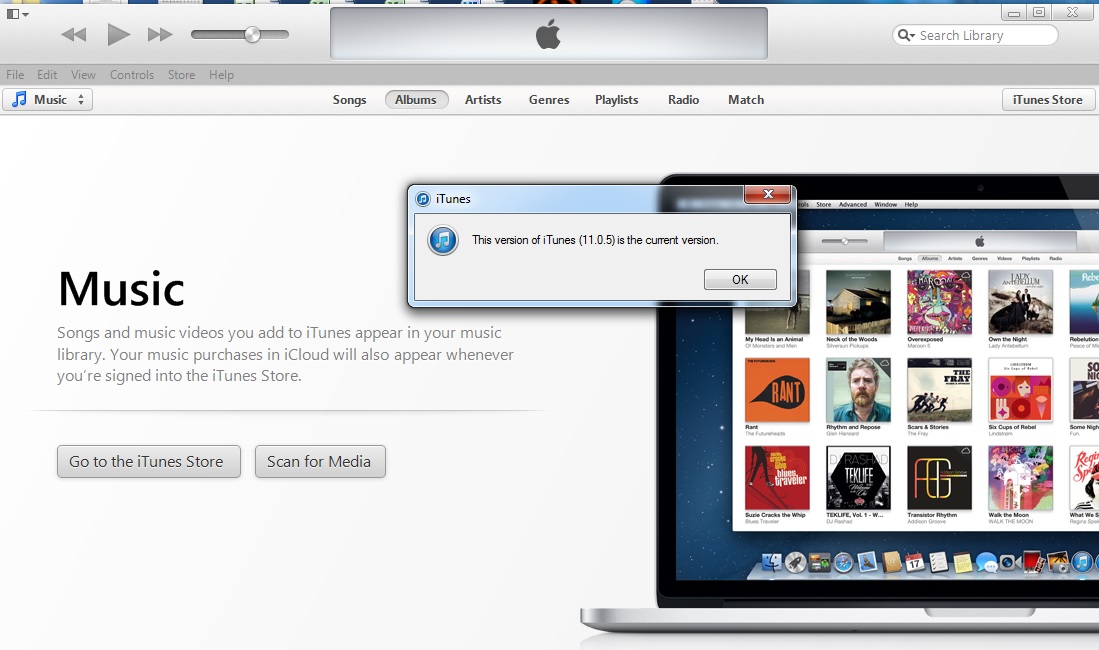This screenshot has height=650, width=1099.
Task: Click the yellow Notes icon in pictured dock
Action: point(962,563)
